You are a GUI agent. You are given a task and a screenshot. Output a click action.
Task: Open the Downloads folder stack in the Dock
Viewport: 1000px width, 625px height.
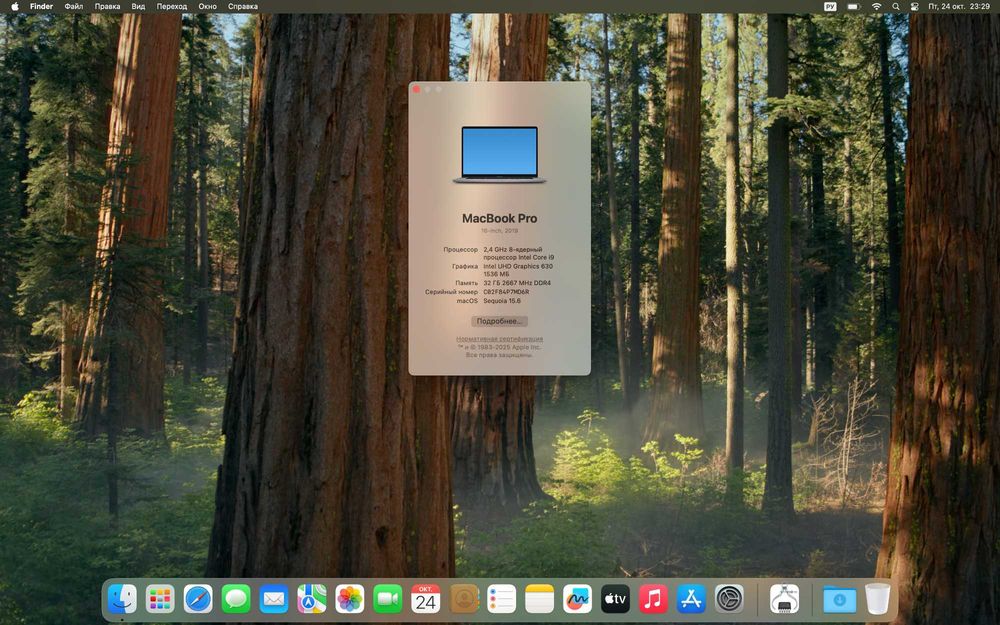839,599
